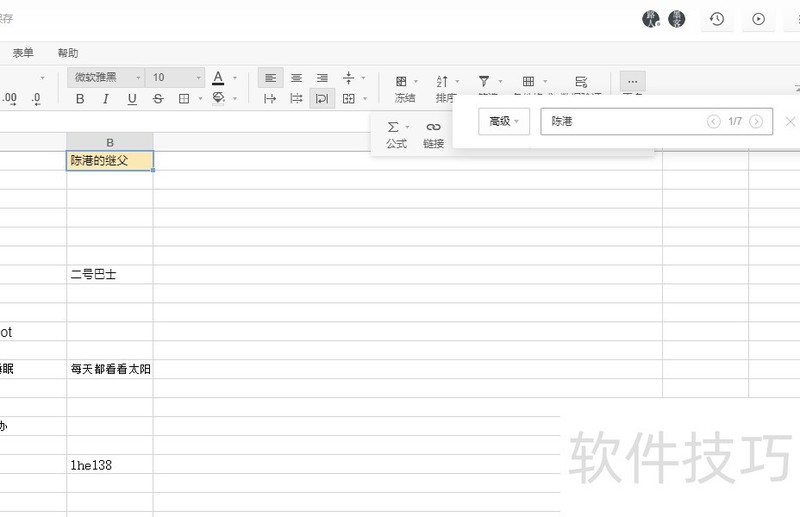Open the version history clock icon
This screenshot has height=517, width=800.
pos(717,19)
